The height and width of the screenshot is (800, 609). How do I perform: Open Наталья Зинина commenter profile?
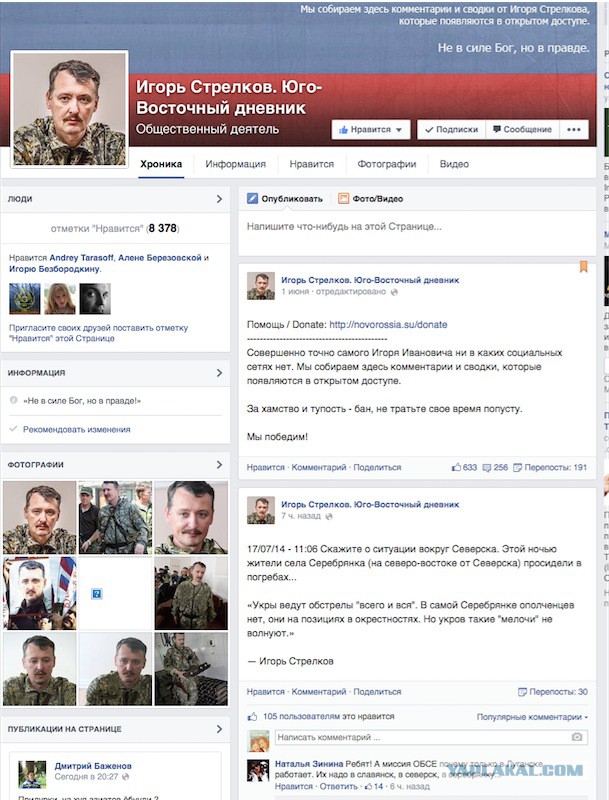(309, 764)
